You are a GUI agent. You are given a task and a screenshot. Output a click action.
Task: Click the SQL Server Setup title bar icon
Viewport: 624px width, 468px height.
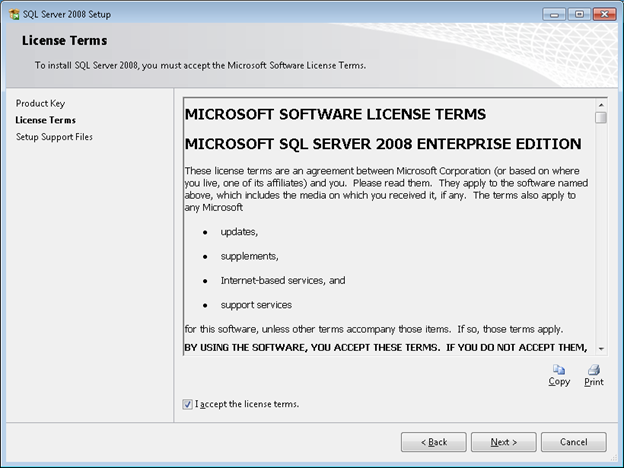14,14
